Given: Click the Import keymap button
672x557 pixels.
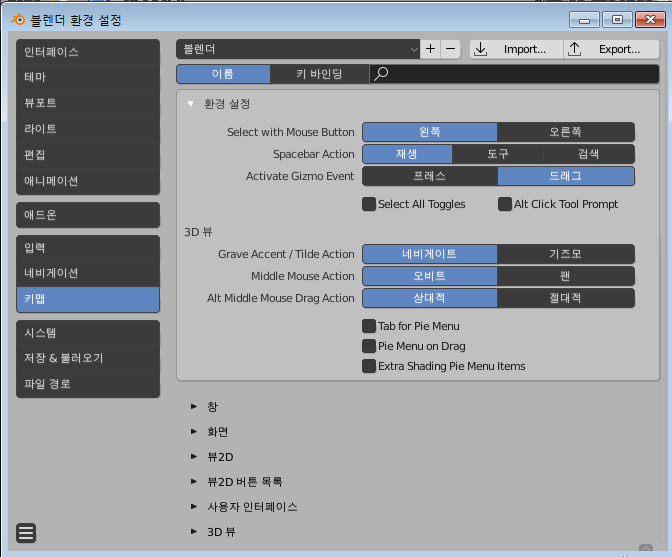Looking at the screenshot, I should click(516, 49).
